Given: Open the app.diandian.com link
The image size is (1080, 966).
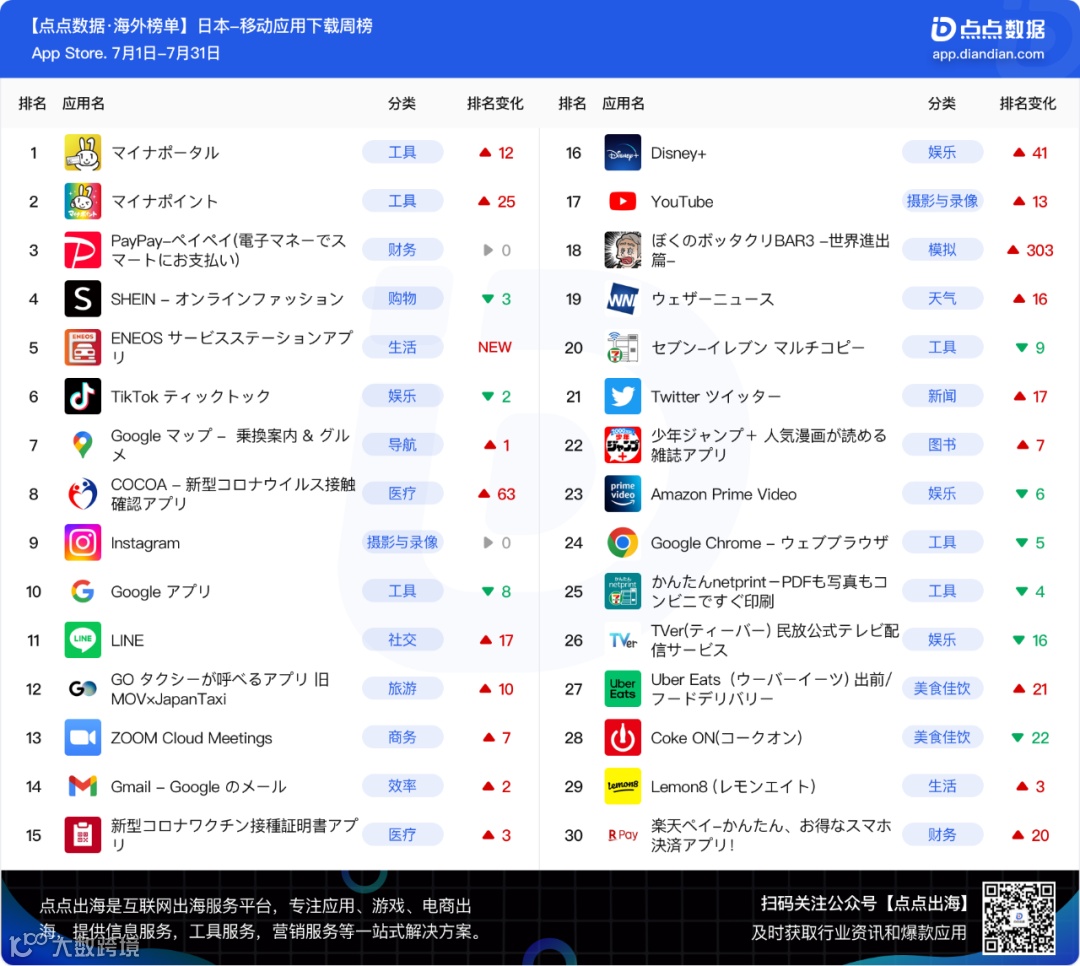Looking at the screenshot, I should 988,54.
